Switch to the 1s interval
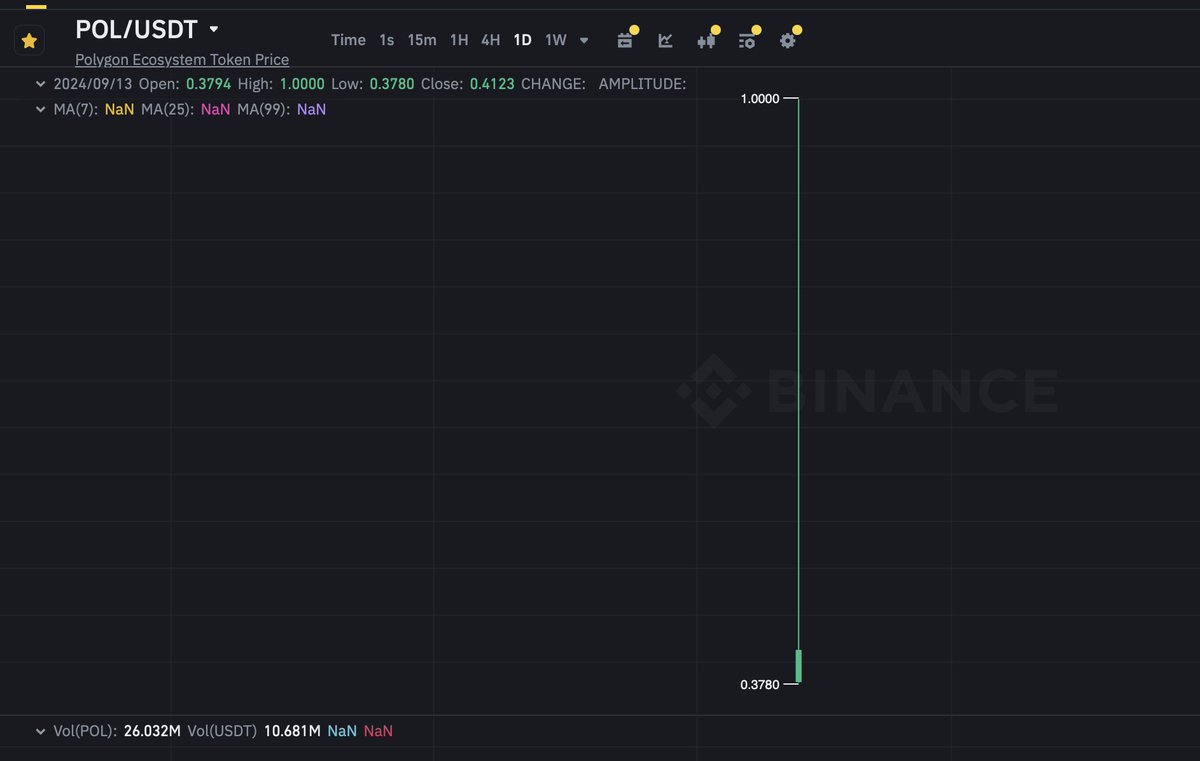Screen dimensions: 1200x761 pos(386,40)
